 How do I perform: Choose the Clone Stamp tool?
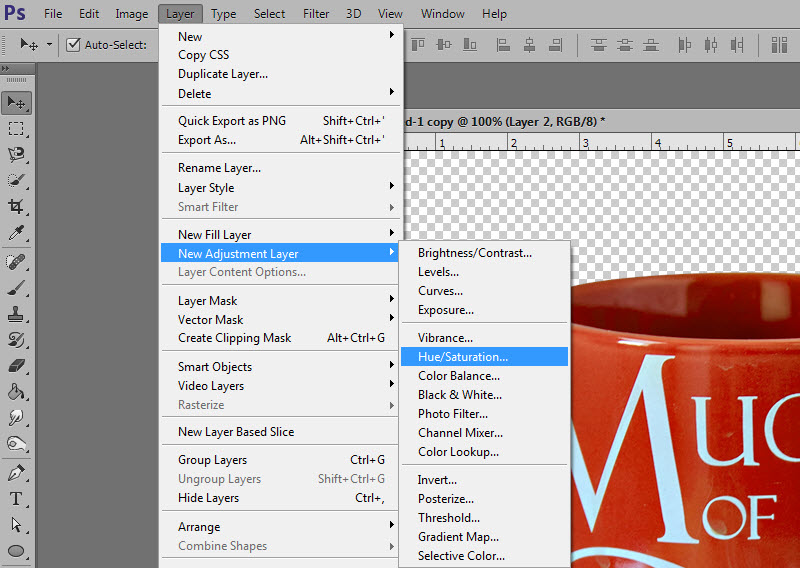pyautogui.click(x=16, y=313)
